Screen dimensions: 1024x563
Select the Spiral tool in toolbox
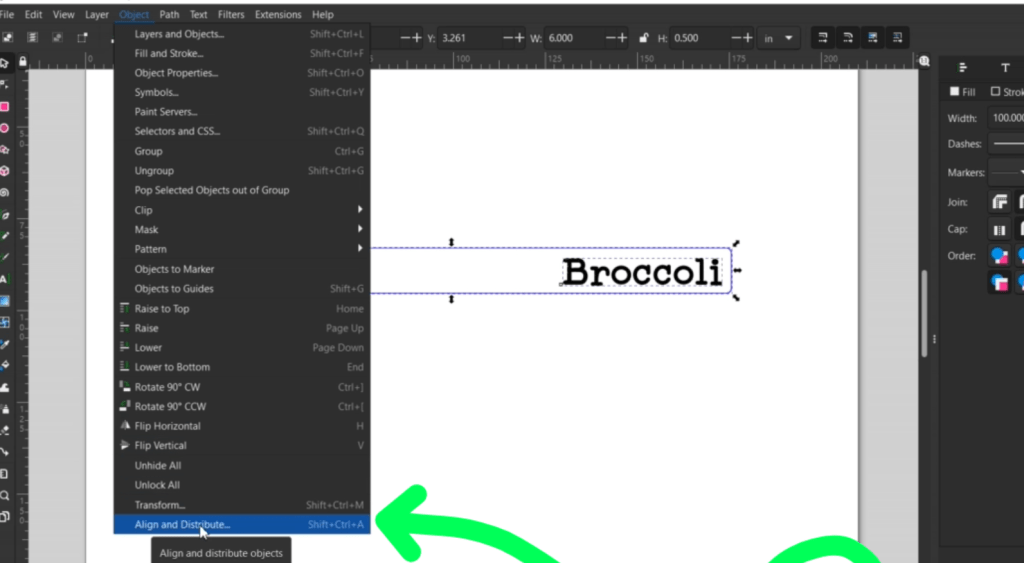pyautogui.click(x=4, y=192)
